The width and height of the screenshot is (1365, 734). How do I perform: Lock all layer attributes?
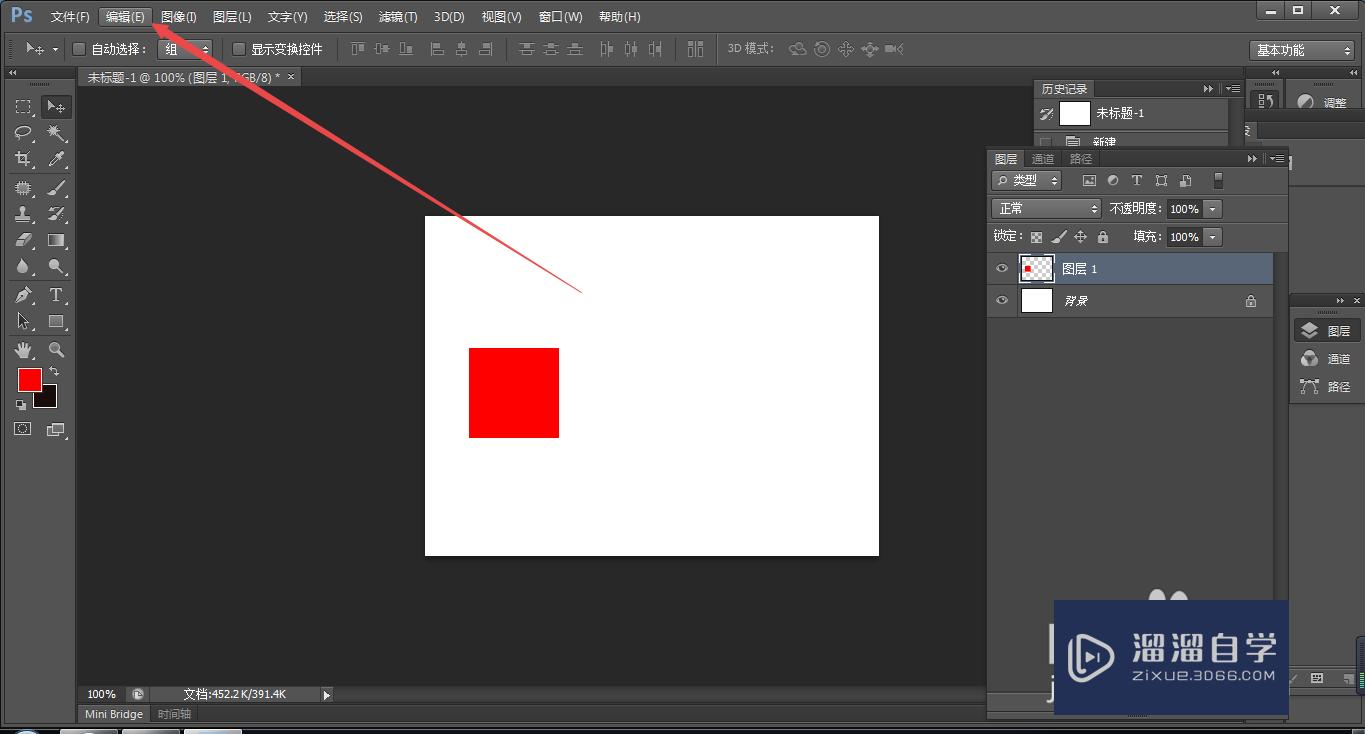click(1103, 237)
